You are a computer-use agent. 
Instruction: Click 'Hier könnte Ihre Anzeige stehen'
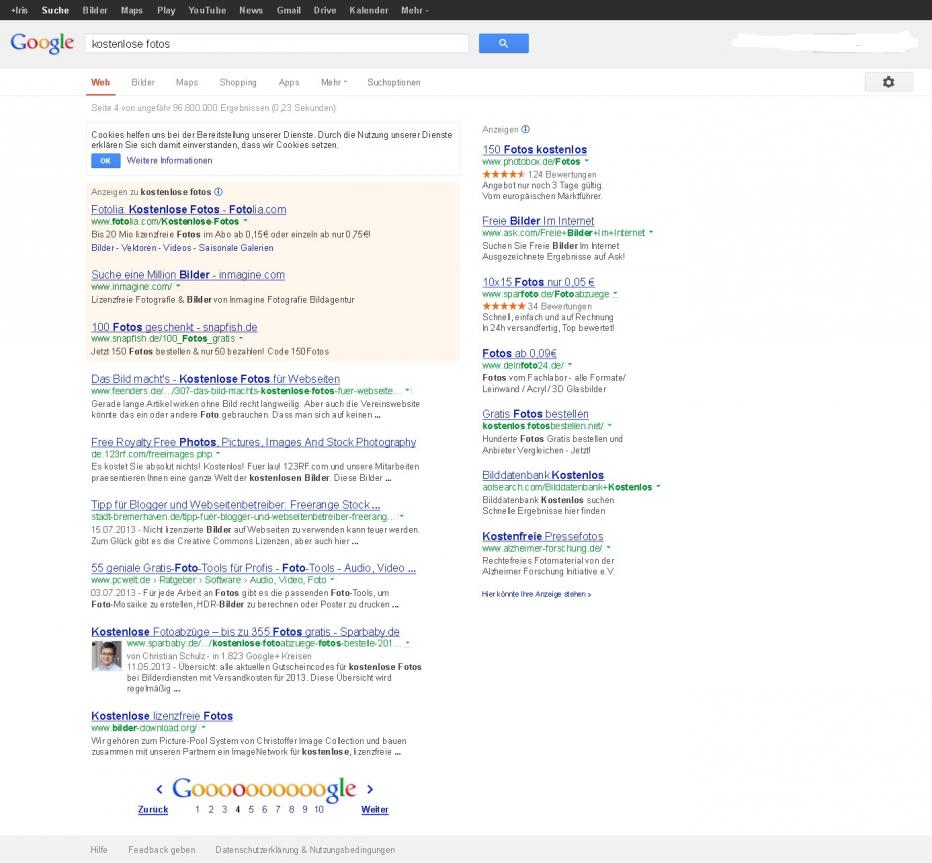tap(536, 594)
